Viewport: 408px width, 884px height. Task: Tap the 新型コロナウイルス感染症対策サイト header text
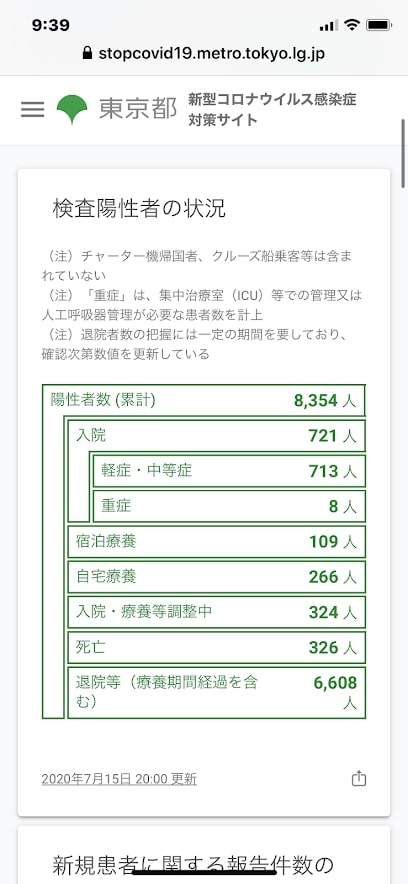[x=272, y=109]
